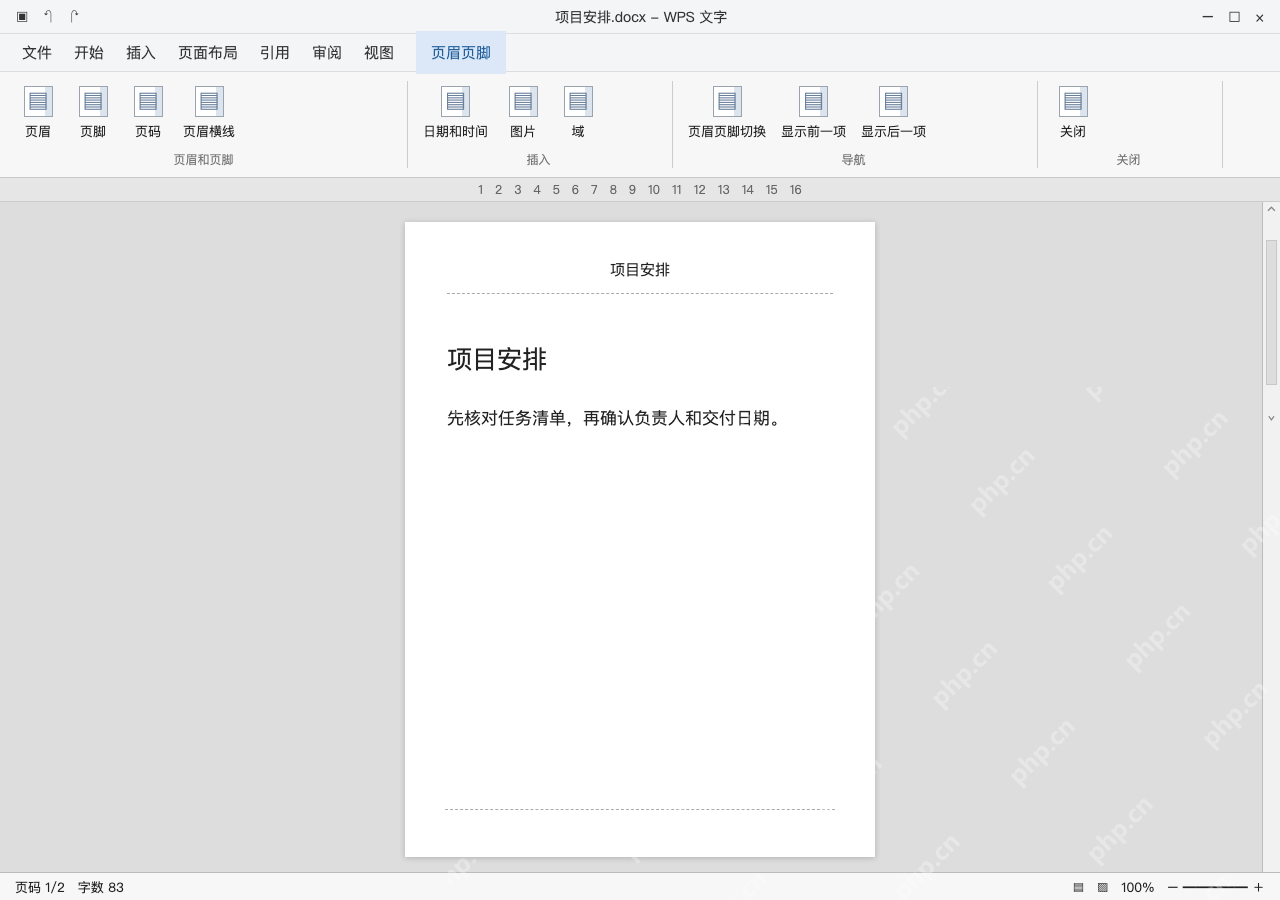
Task: Click the 100% zoom level
Action: 1137,887
